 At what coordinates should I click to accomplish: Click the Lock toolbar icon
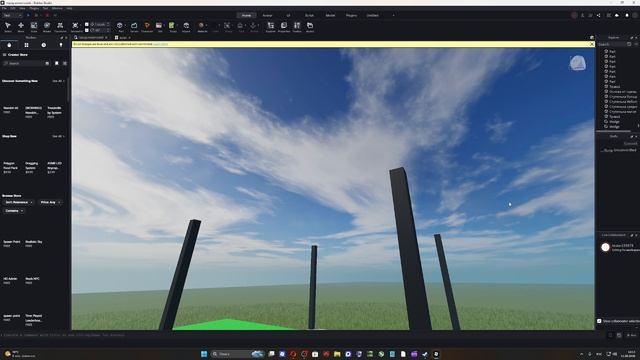click(x=240, y=27)
